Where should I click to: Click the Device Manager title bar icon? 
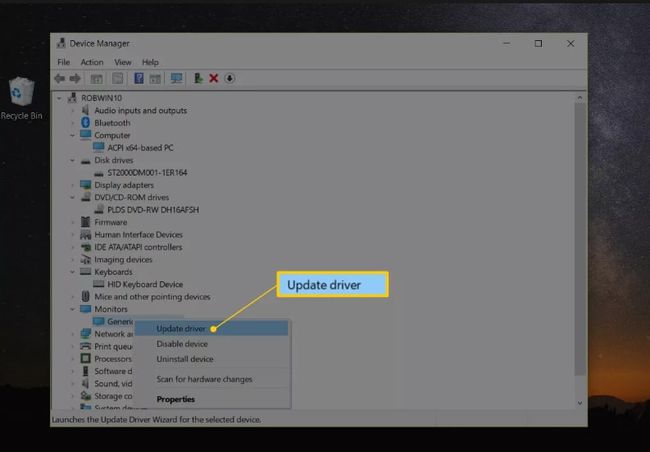tap(61, 43)
